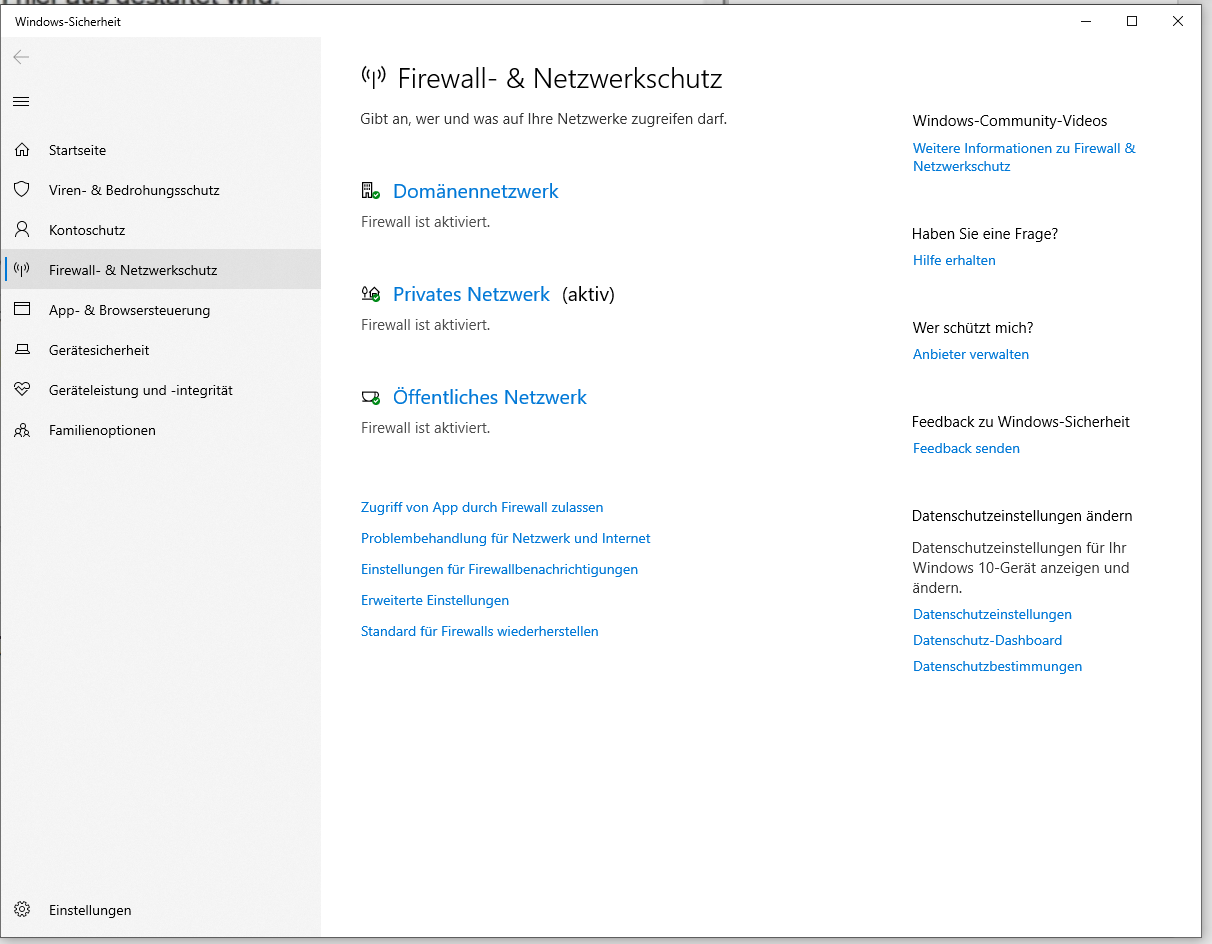The width and height of the screenshot is (1212, 944).
Task: Minimize the Windows-Sicherheit window
Action: [1086, 21]
